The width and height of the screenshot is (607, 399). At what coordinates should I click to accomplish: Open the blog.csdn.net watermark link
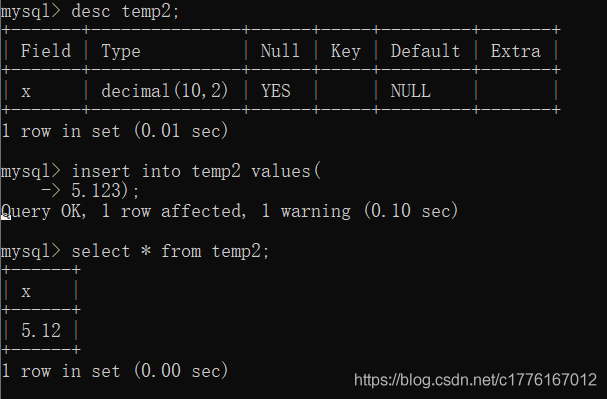(475, 380)
